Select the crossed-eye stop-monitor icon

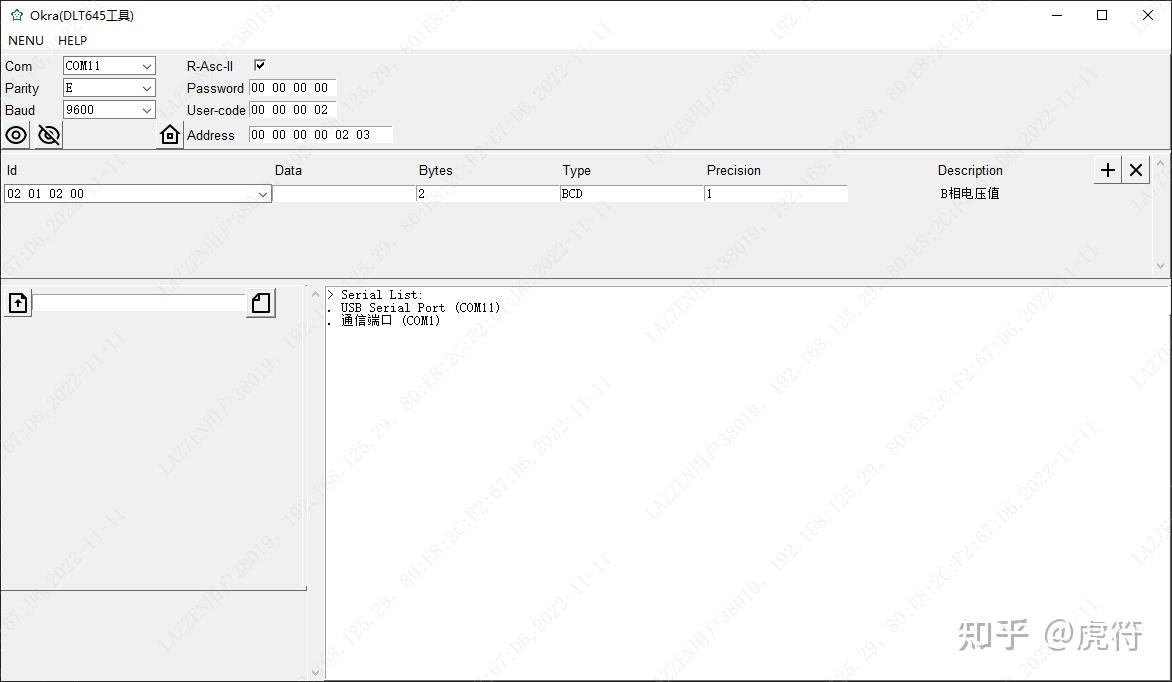point(48,134)
